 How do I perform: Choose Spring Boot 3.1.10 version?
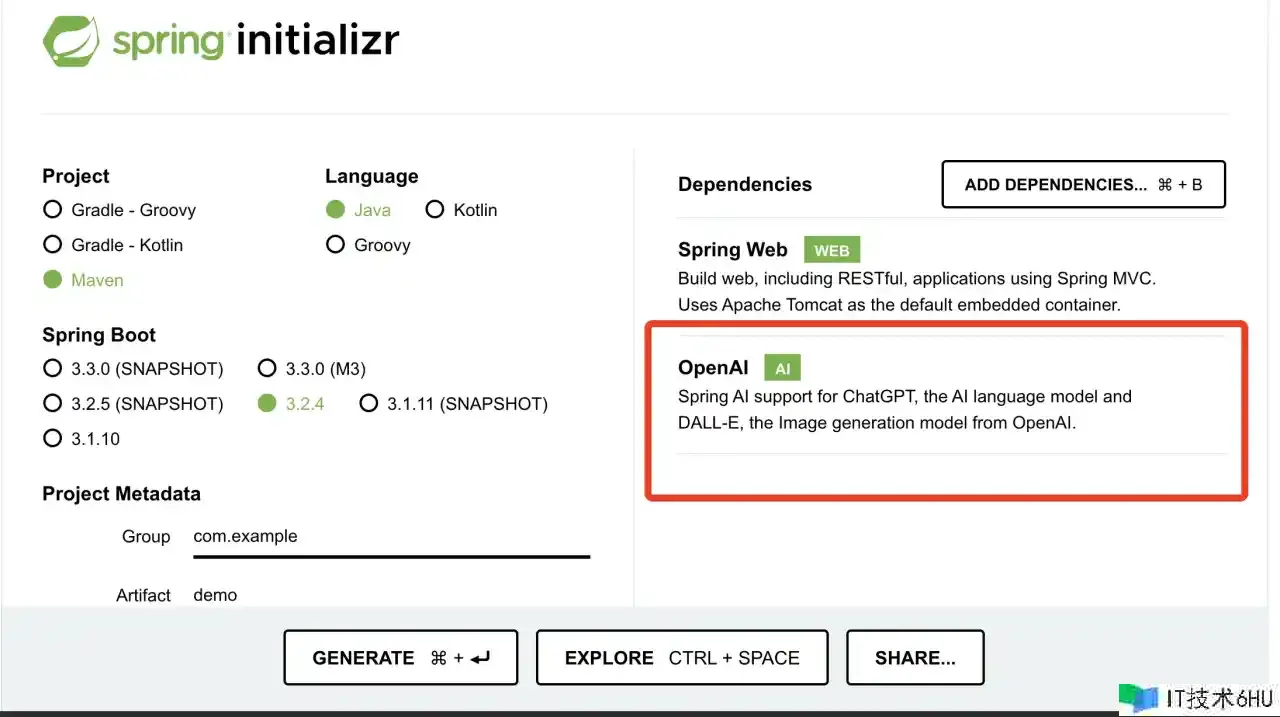(x=82, y=439)
